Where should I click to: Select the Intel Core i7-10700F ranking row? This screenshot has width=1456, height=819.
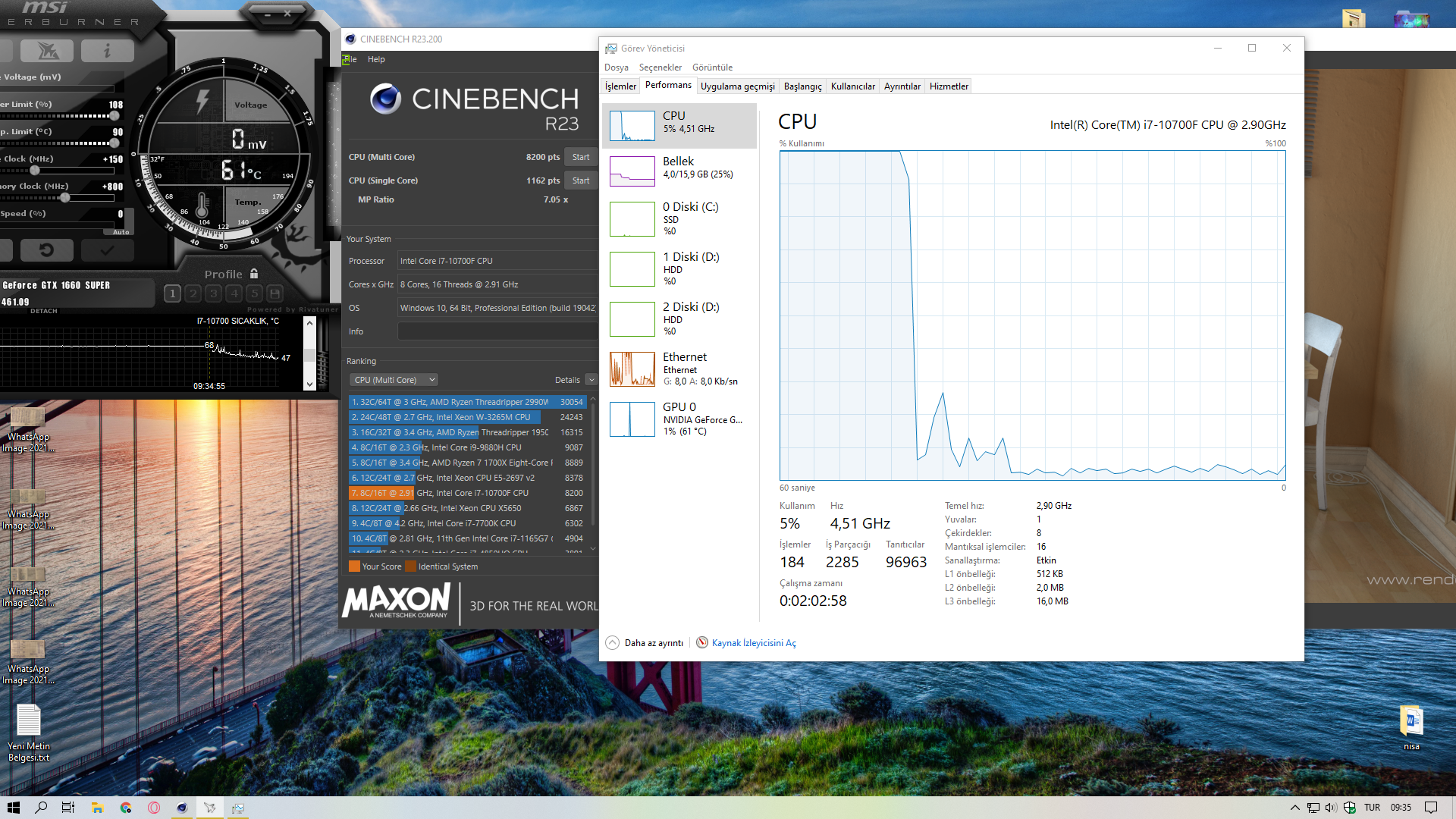[x=467, y=493]
